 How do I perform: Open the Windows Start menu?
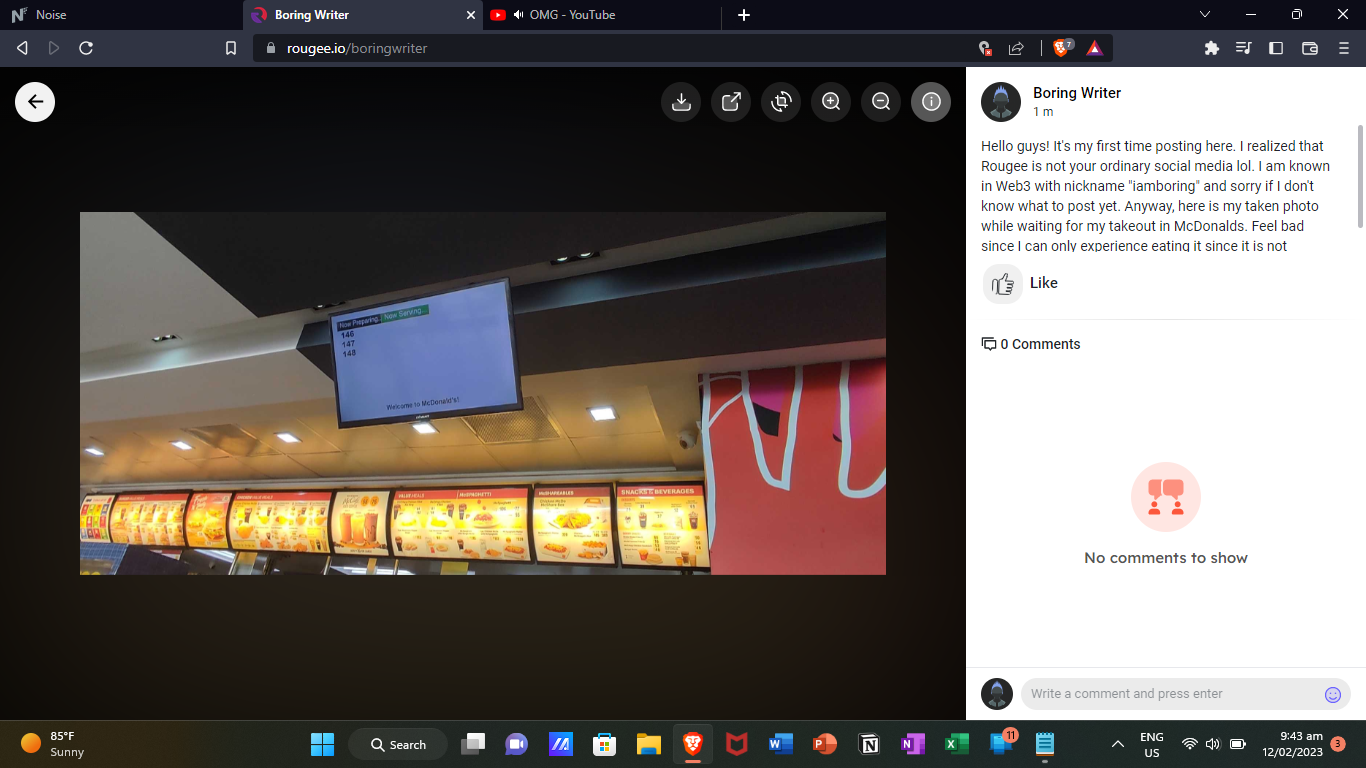tap(322, 744)
